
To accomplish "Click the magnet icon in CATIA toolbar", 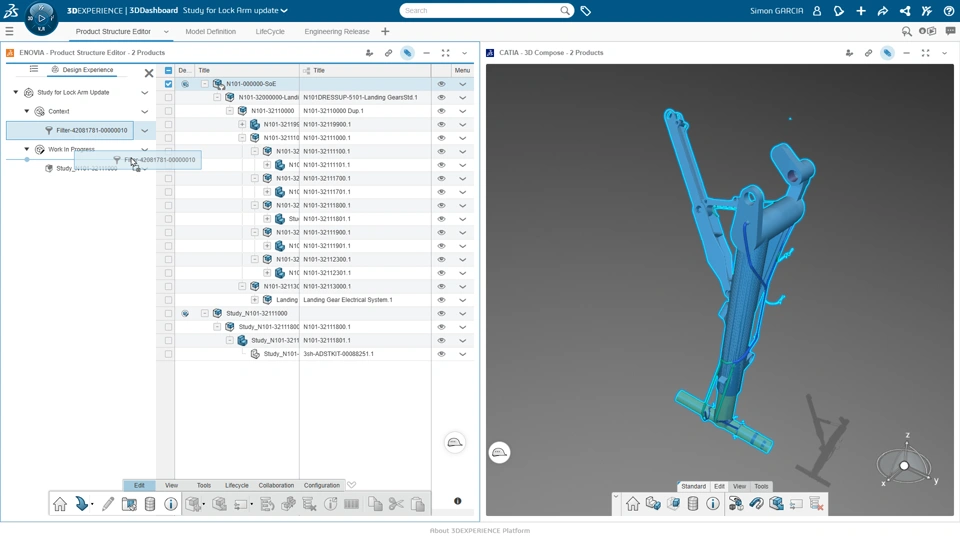I will pyautogui.click(x=756, y=504).
